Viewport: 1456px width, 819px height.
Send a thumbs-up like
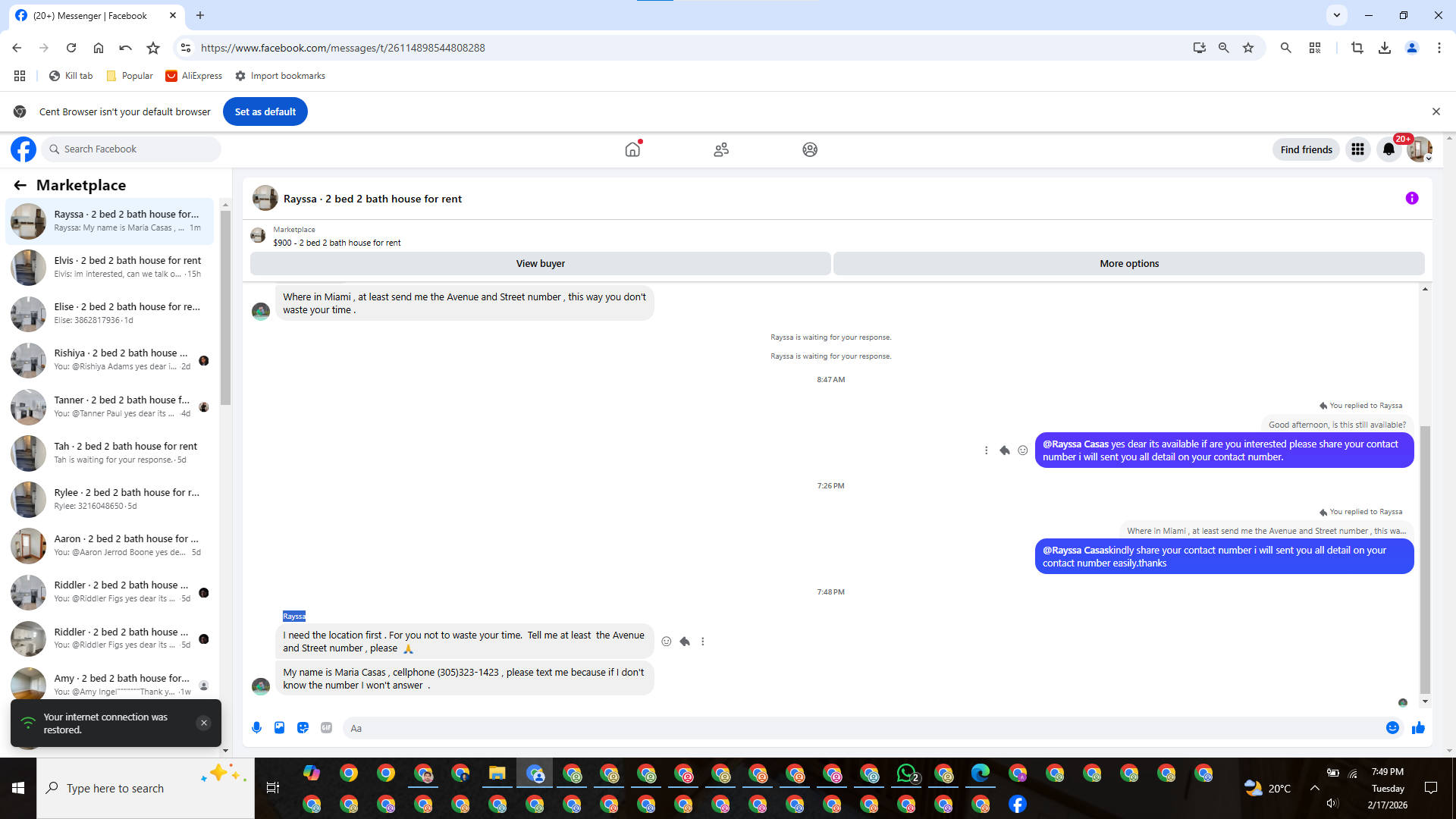tap(1418, 728)
